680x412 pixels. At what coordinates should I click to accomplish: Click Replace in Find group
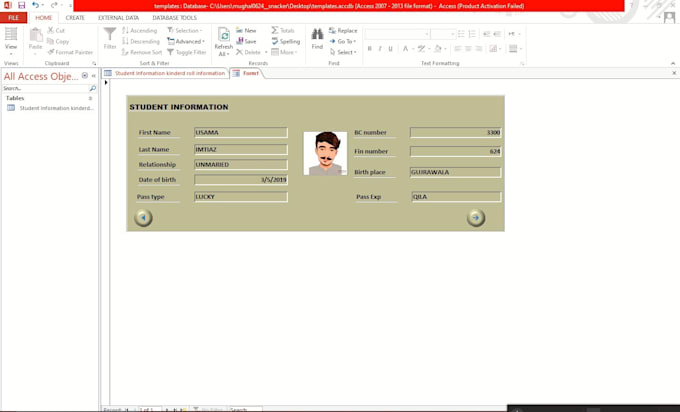[343, 30]
